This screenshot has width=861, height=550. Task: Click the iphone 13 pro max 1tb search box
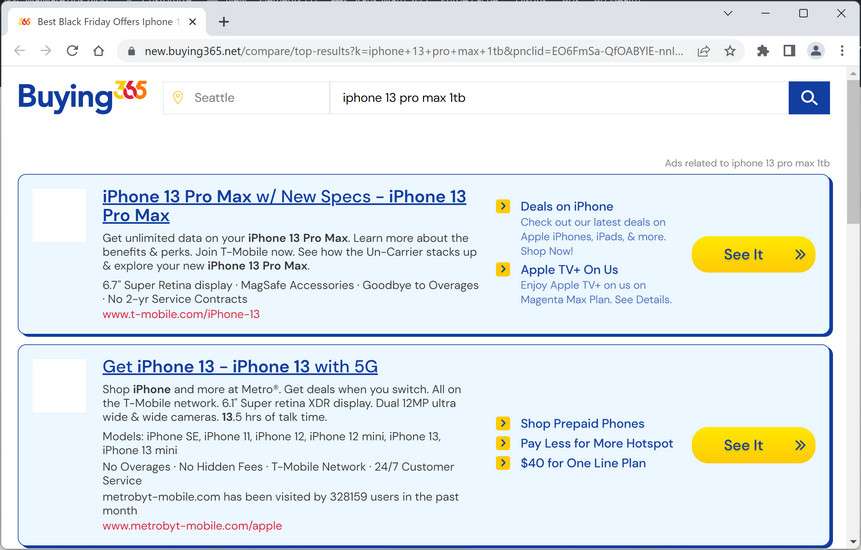pos(559,98)
